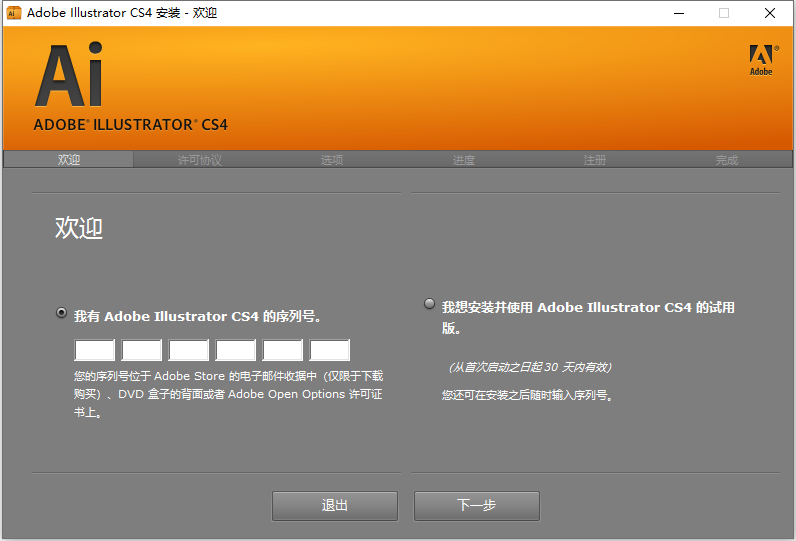Click the serial number location help text

click(x=228, y=394)
